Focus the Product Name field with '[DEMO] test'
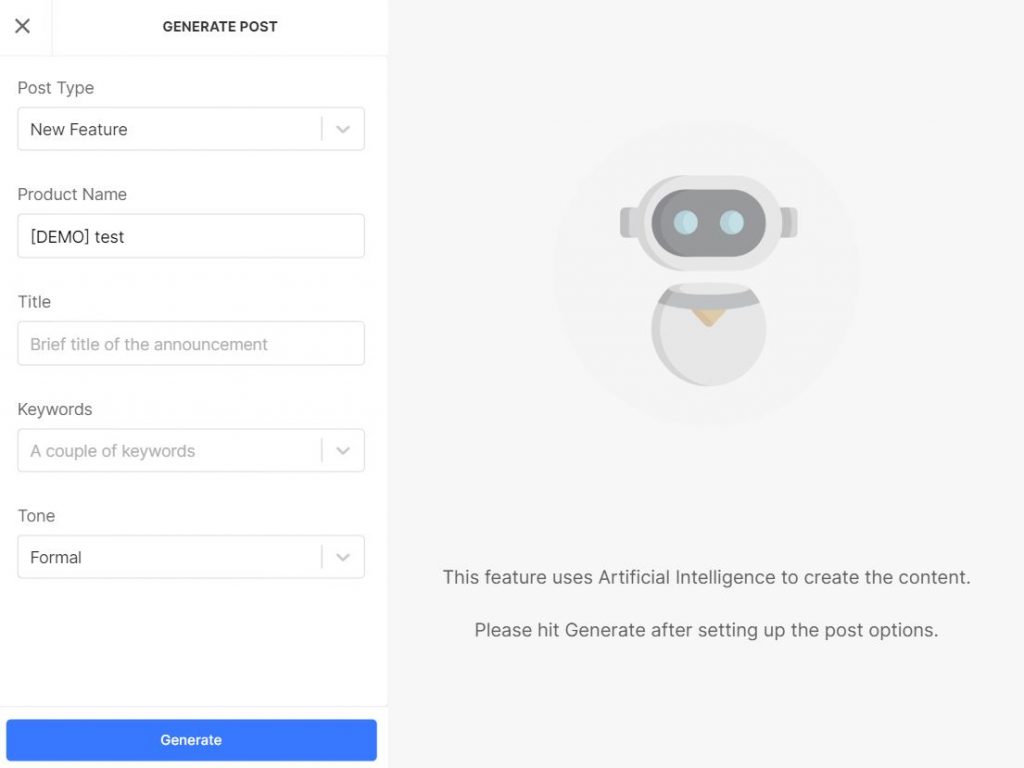Viewport: 1024px width, 768px height. [x=191, y=236]
